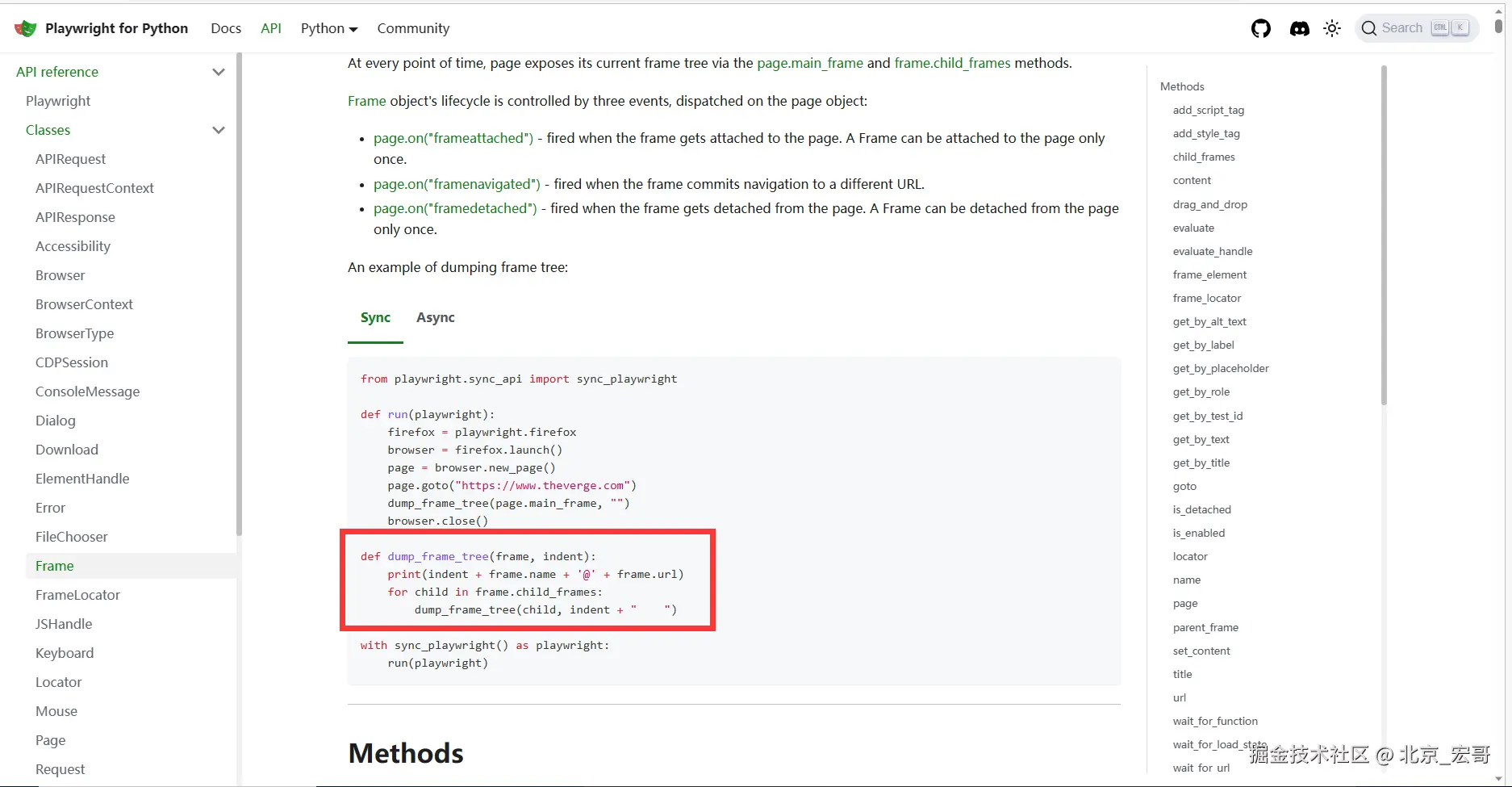Follow the page.main_frame link

pos(809,63)
